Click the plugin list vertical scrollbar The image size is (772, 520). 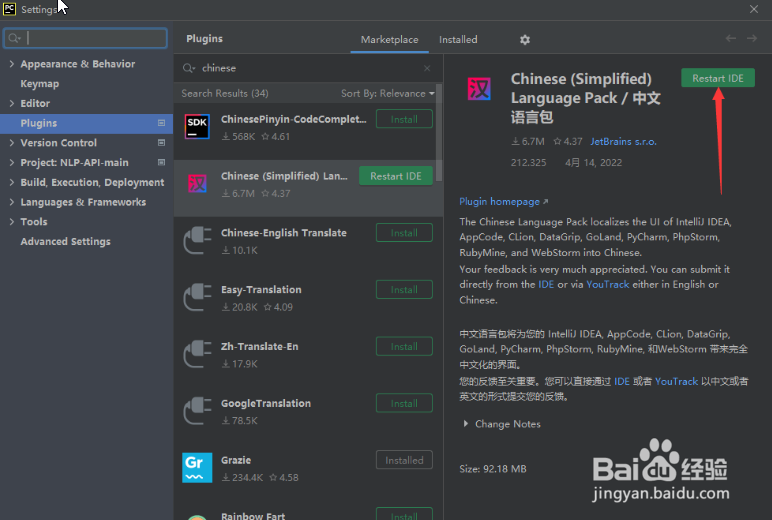[x=439, y=132]
